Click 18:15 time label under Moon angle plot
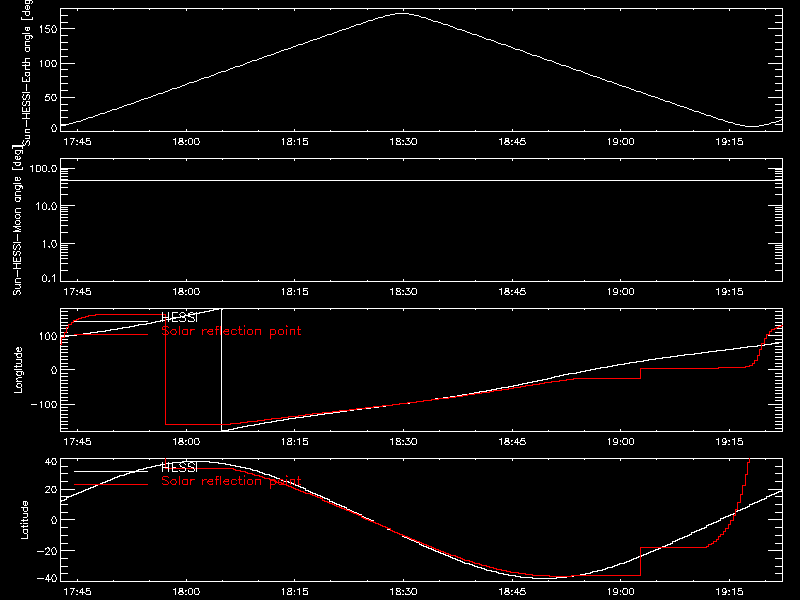The width and height of the screenshot is (800, 600). [x=295, y=292]
